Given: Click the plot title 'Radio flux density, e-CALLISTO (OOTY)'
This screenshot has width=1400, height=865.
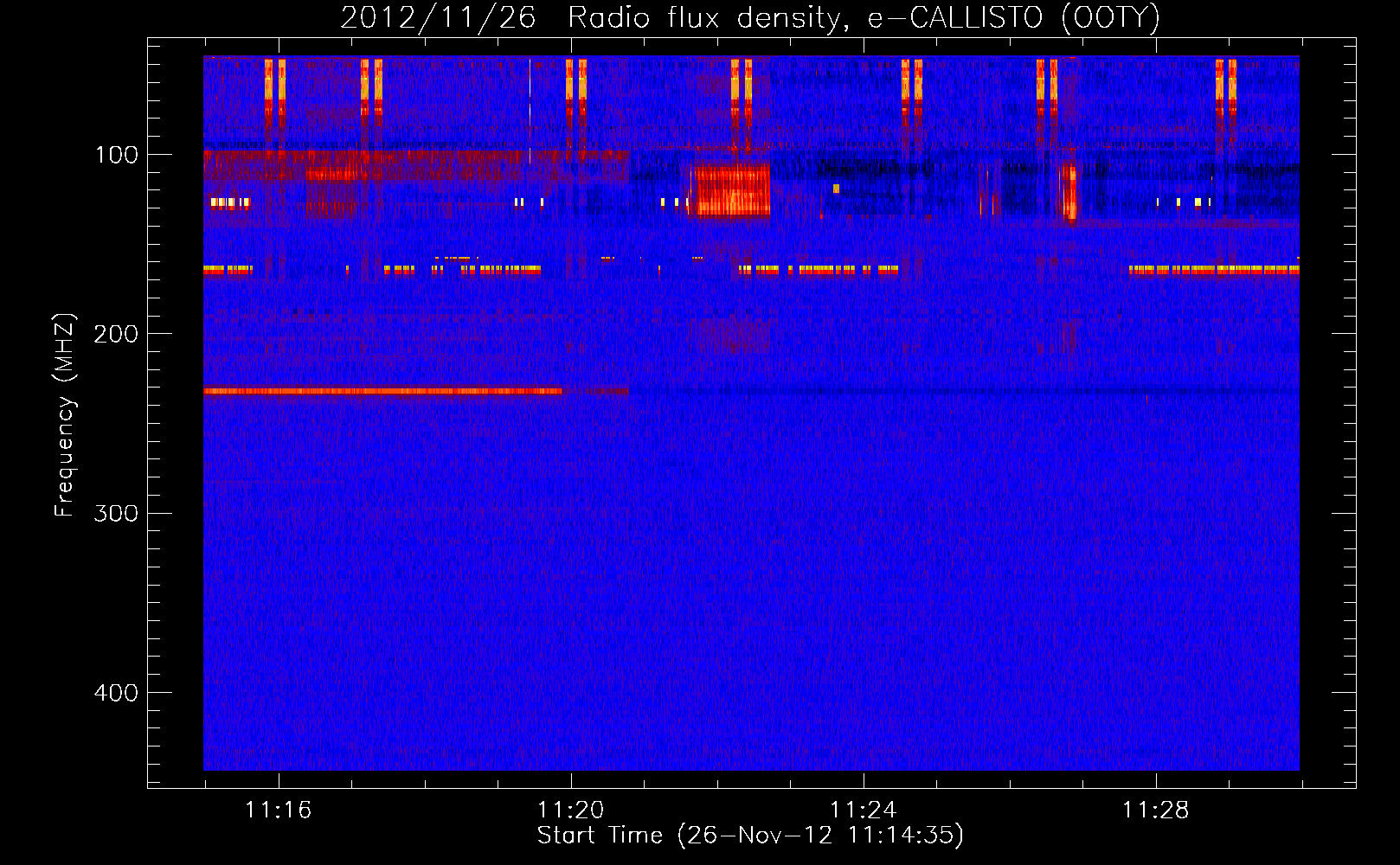Looking at the screenshot, I should coord(864,18).
